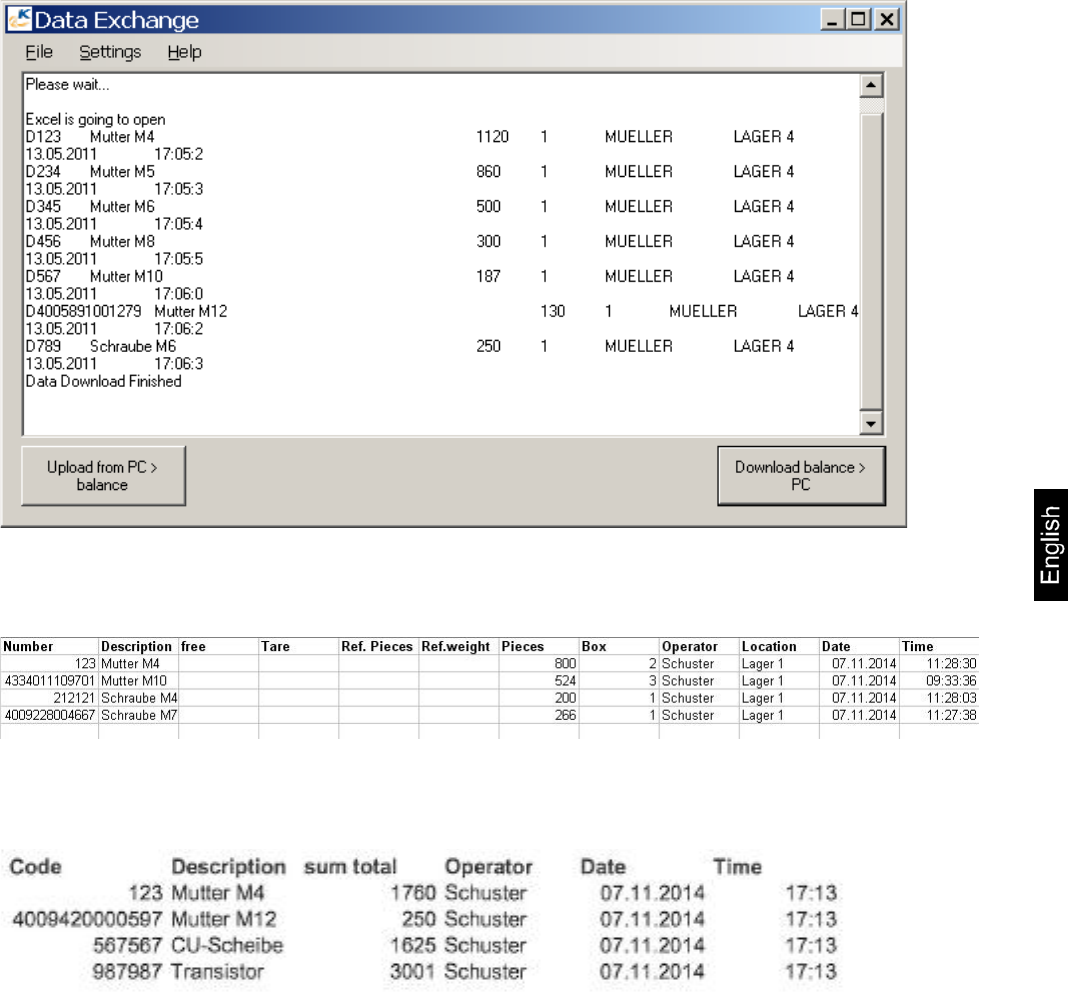Click the Transistor description entry
This screenshot has width=1068, height=1008.
point(217,972)
